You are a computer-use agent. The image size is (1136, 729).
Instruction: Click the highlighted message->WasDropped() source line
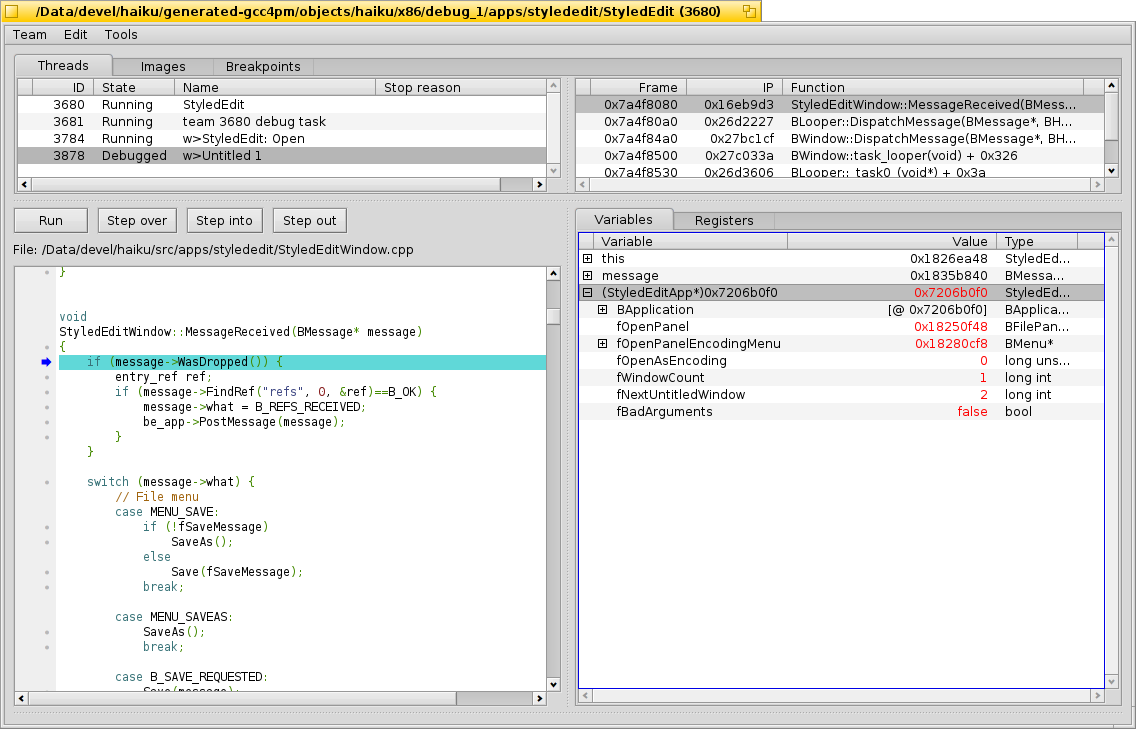(x=302, y=362)
